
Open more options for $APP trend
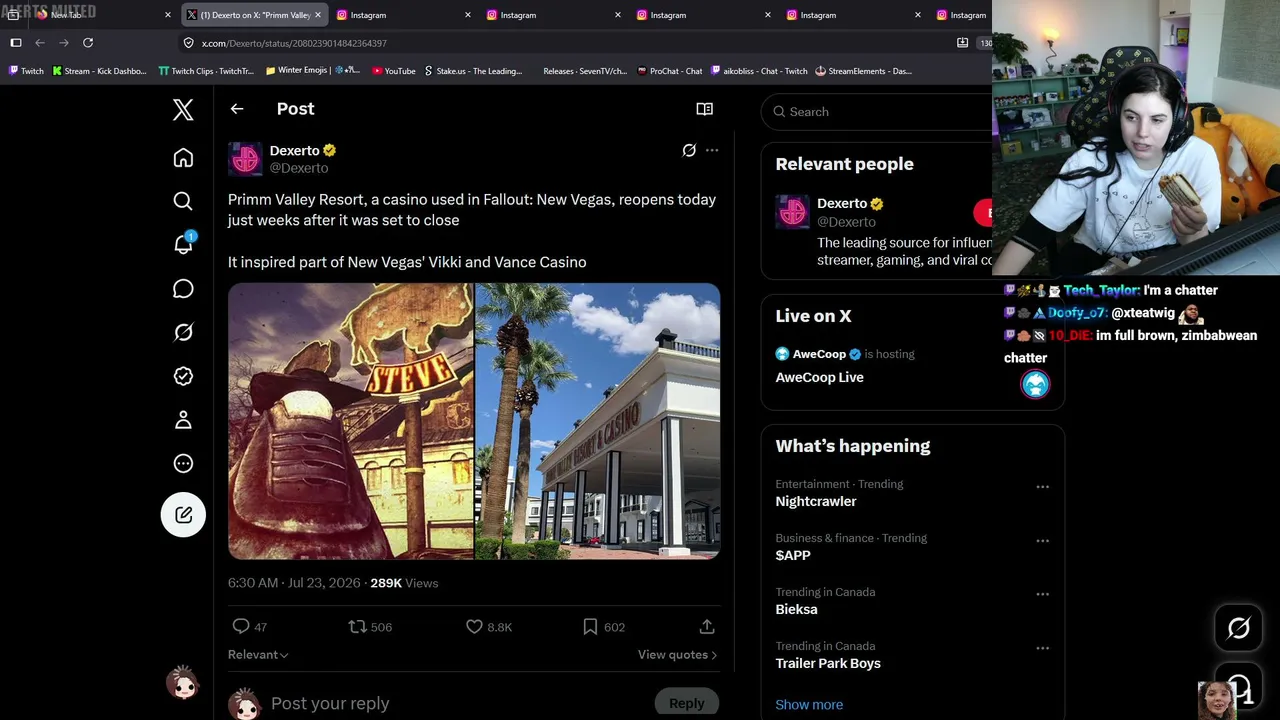pyautogui.click(x=1042, y=541)
